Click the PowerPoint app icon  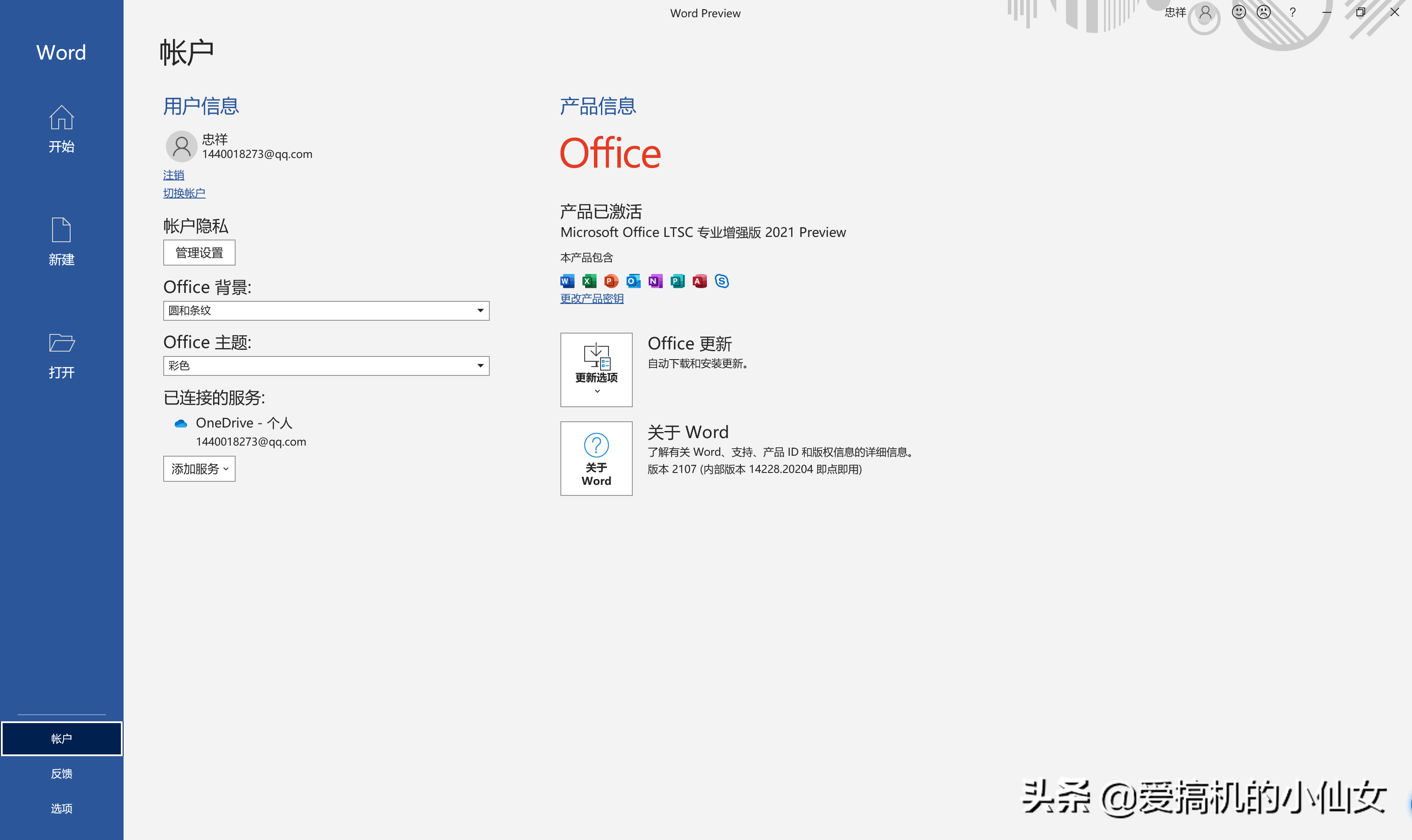pyautogui.click(x=612, y=281)
